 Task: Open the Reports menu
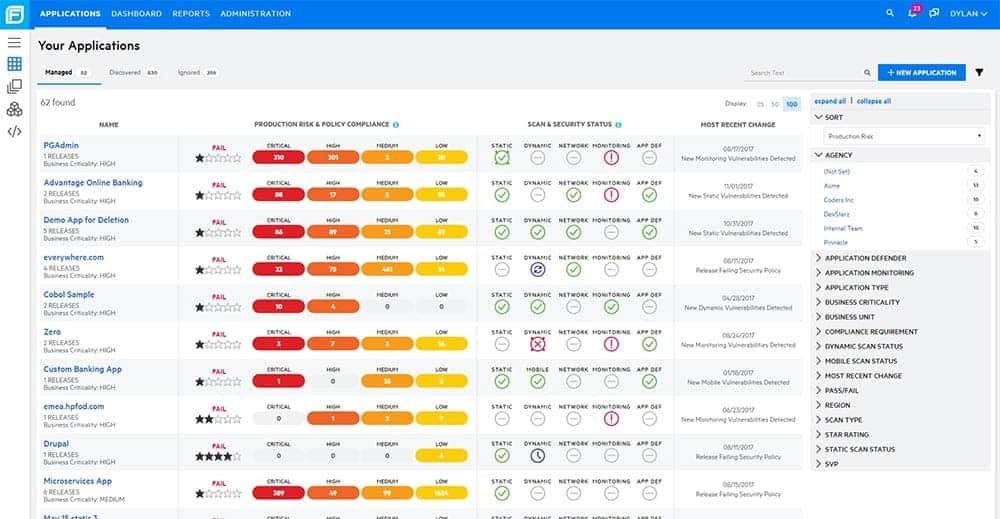coord(191,13)
